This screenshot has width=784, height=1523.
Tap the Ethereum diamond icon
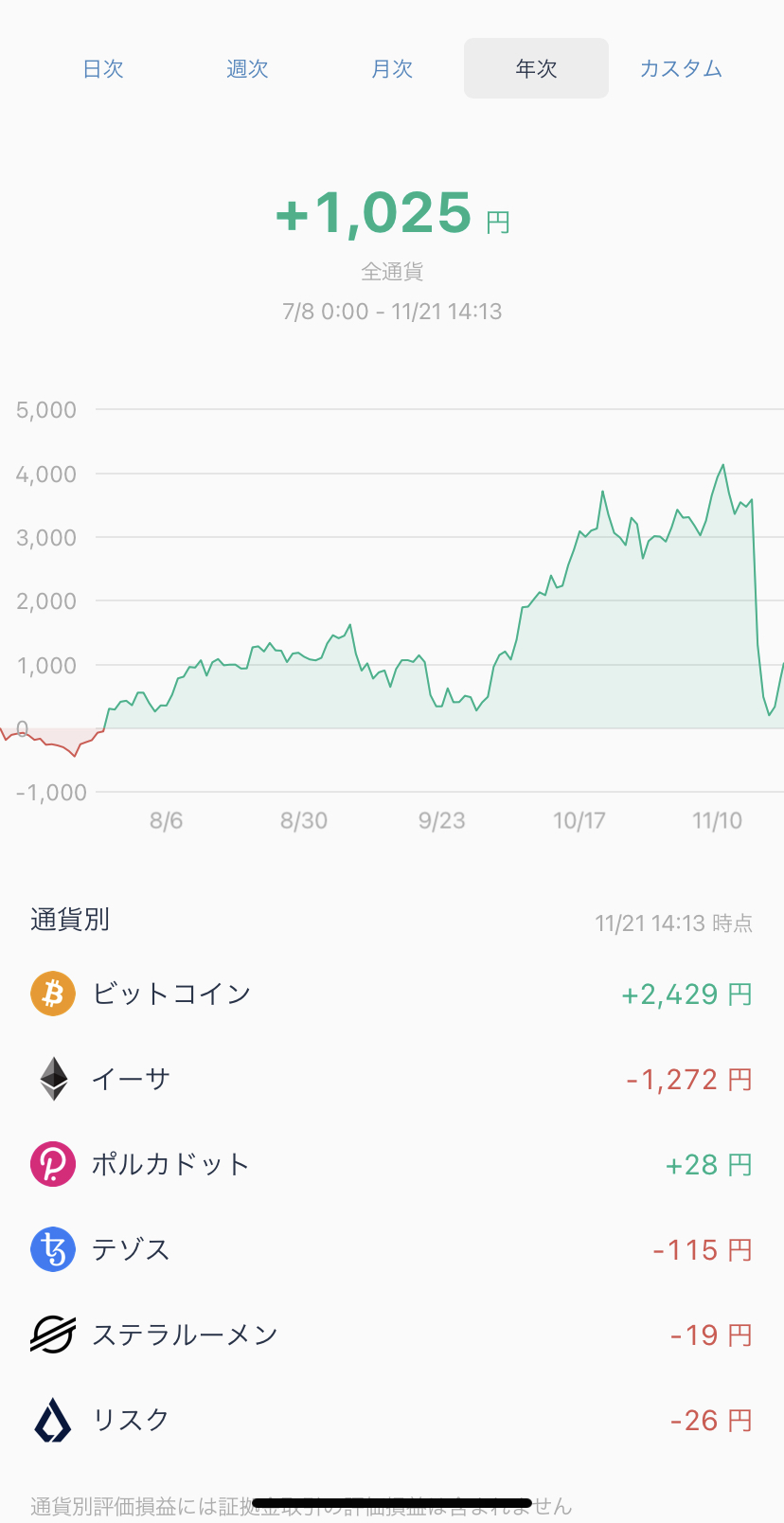(54, 1079)
